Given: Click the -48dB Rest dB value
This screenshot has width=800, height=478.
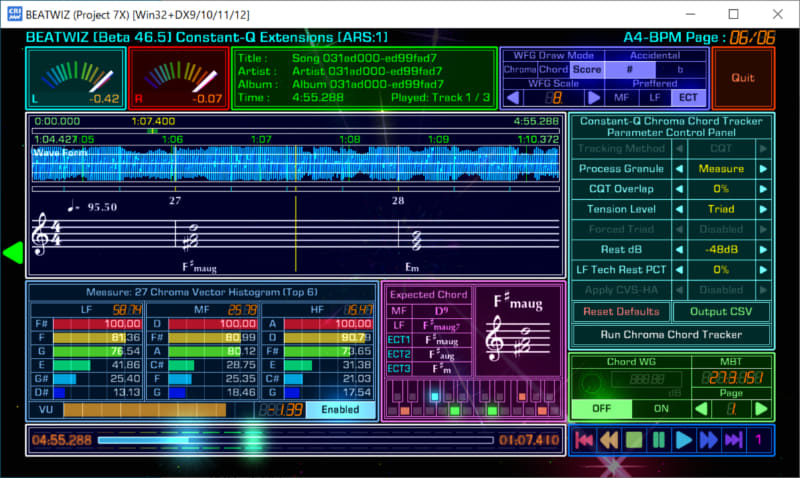Looking at the screenshot, I should point(721,249).
